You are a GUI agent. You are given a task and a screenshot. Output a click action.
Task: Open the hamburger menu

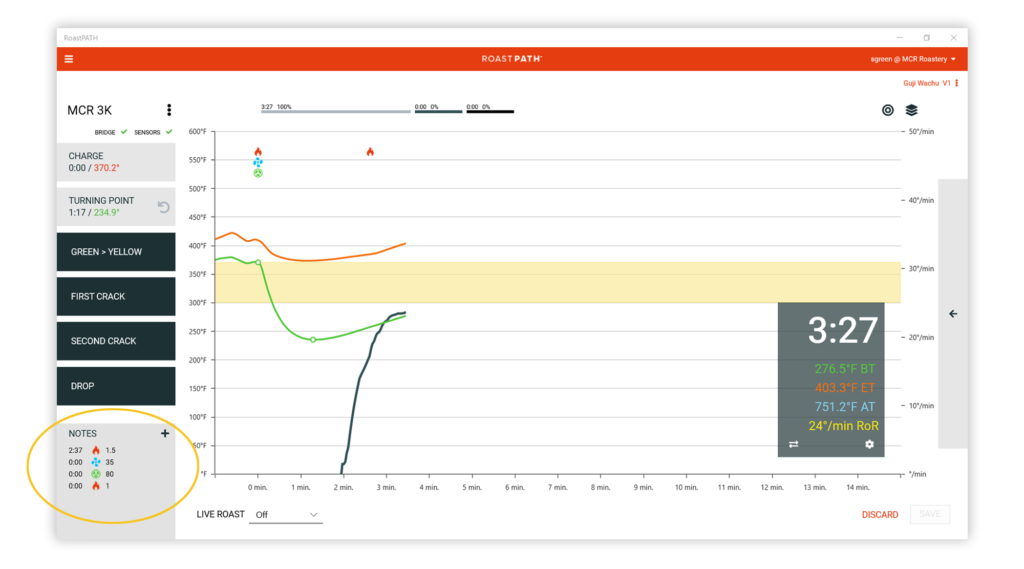(x=69, y=59)
